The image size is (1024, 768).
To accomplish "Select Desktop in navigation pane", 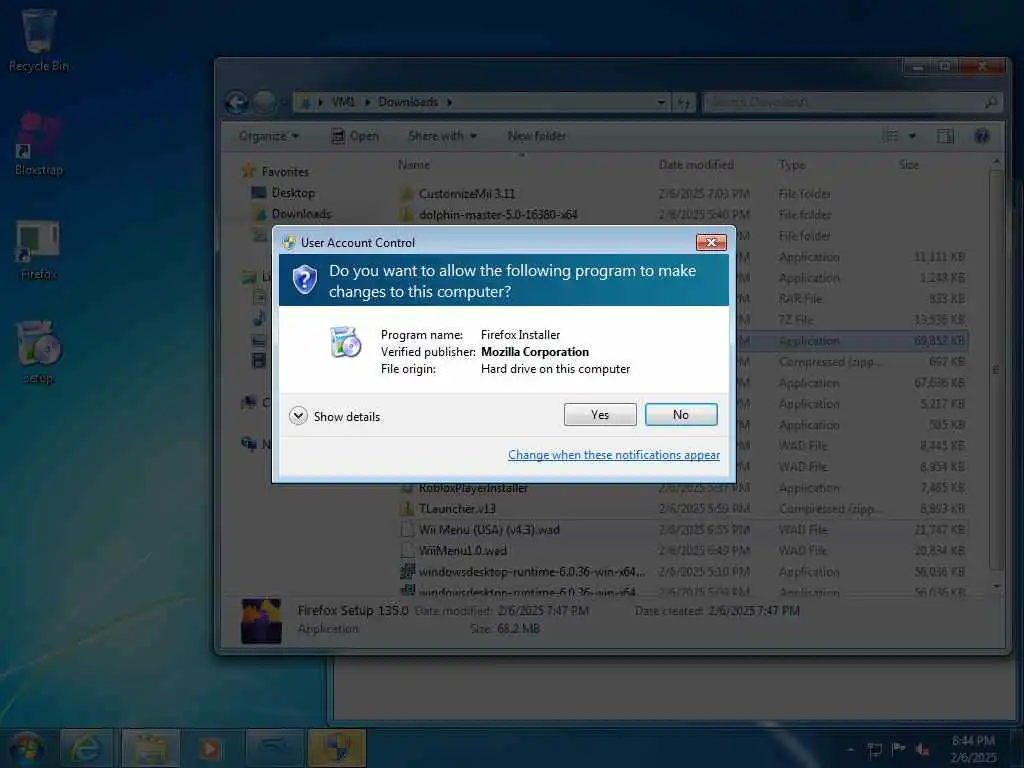I will coord(293,193).
